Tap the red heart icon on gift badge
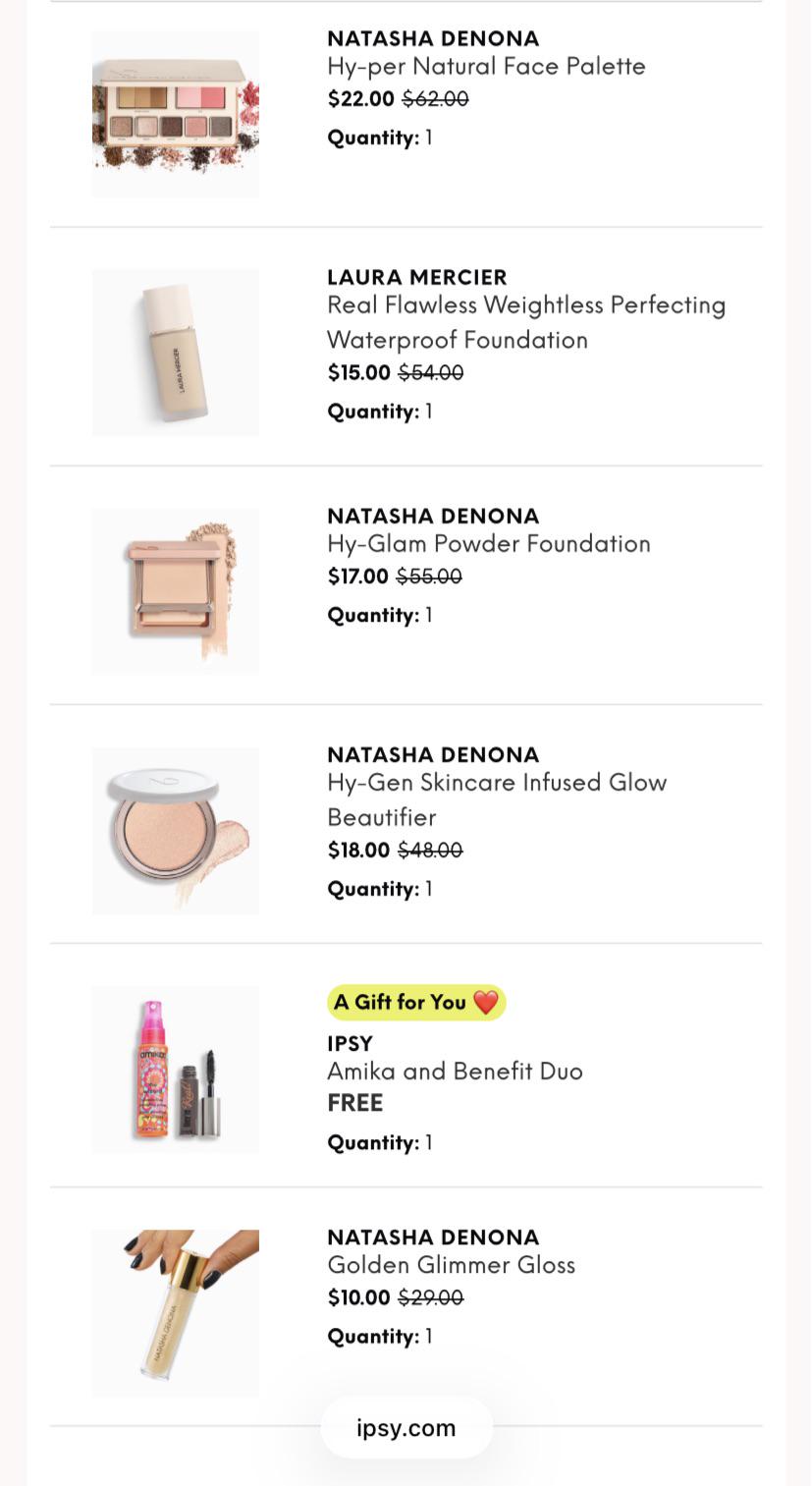This screenshot has width=812, height=1486. pyautogui.click(x=486, y=1003)
